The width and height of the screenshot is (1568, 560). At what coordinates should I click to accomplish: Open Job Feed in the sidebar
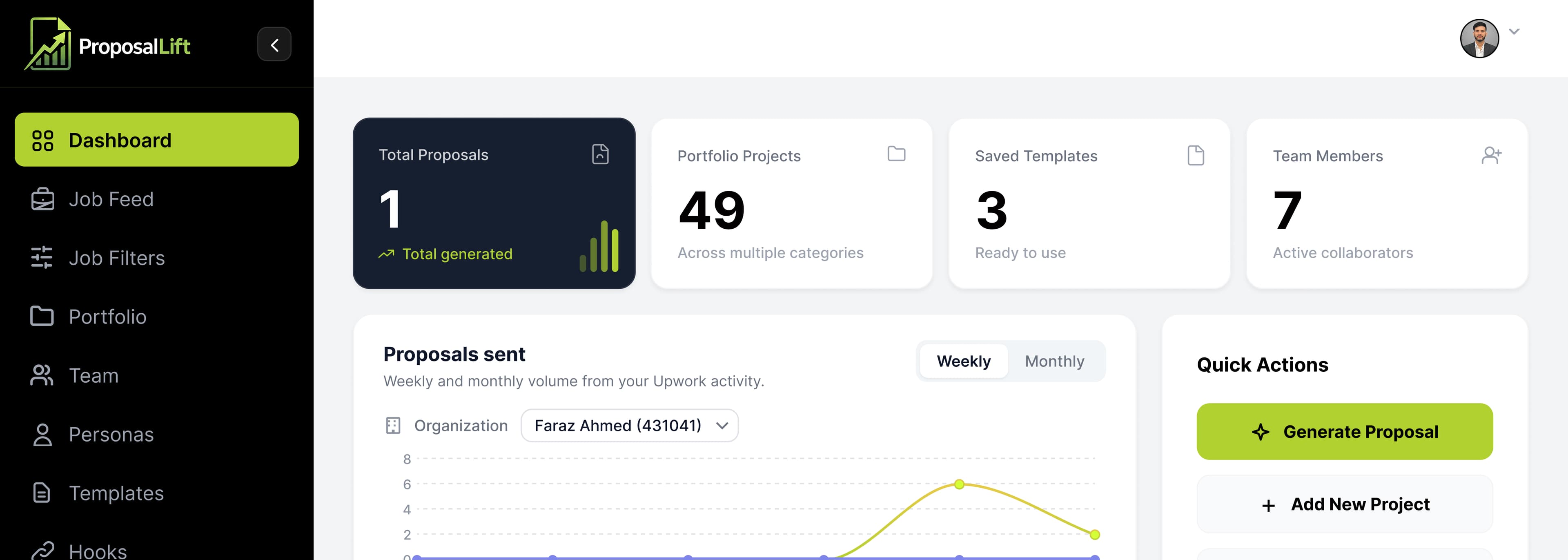coord(156,199)
